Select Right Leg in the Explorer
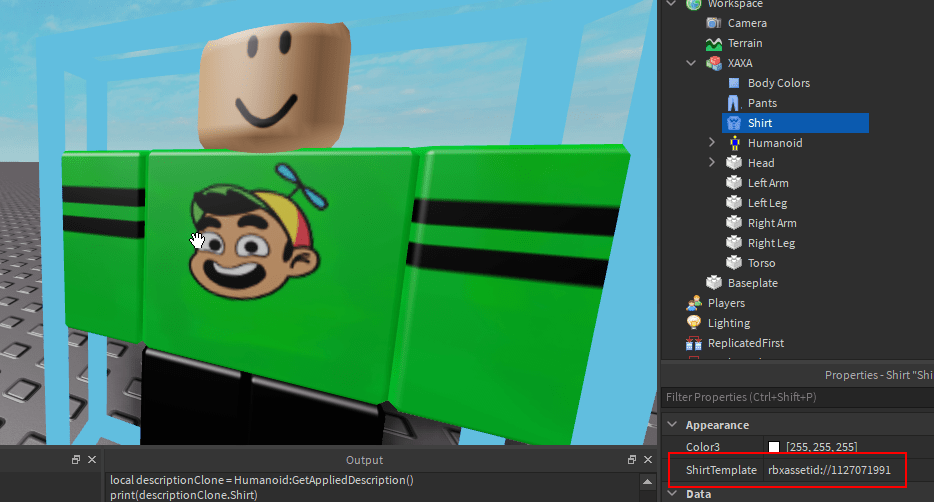Viewport: 934px width, 502px height. tap(771, 243)
